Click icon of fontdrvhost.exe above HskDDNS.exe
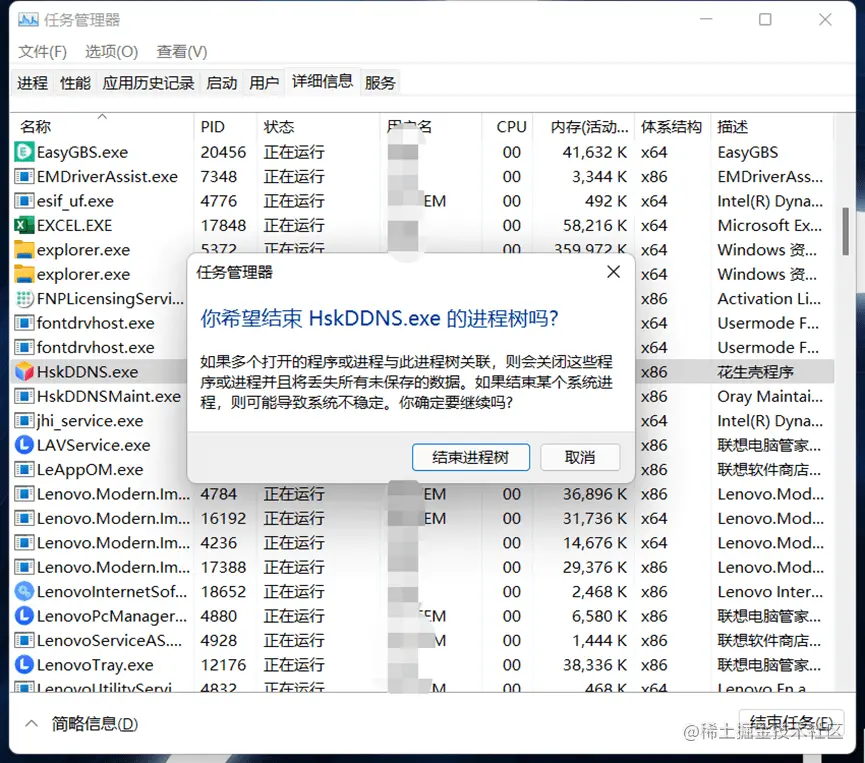 [24, 347]
